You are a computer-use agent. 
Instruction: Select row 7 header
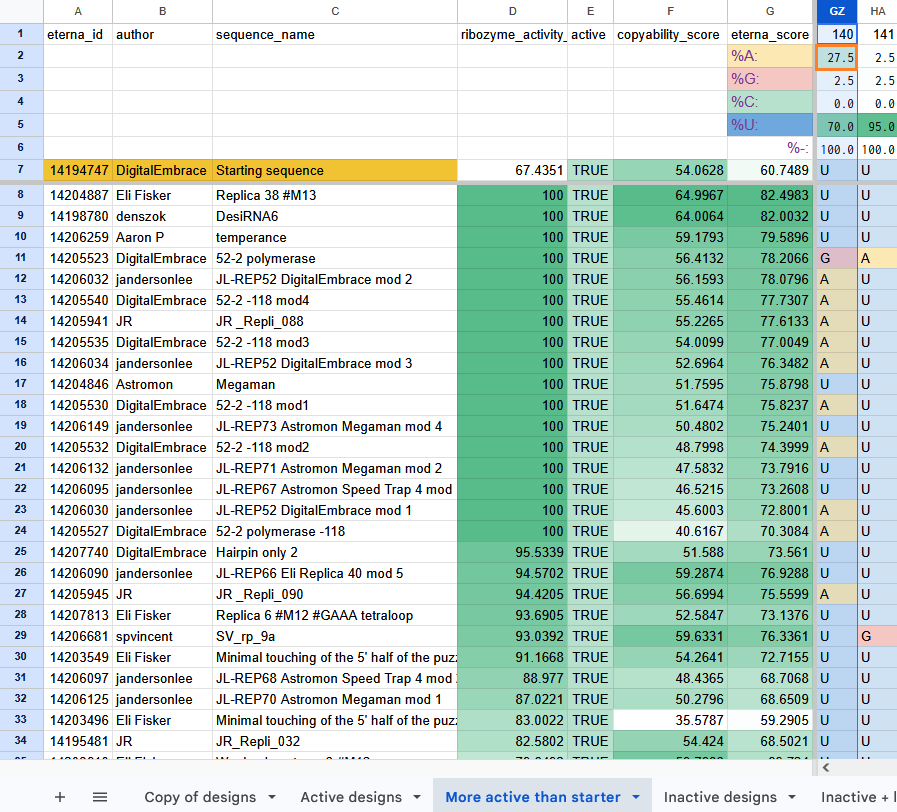[21, 170]
